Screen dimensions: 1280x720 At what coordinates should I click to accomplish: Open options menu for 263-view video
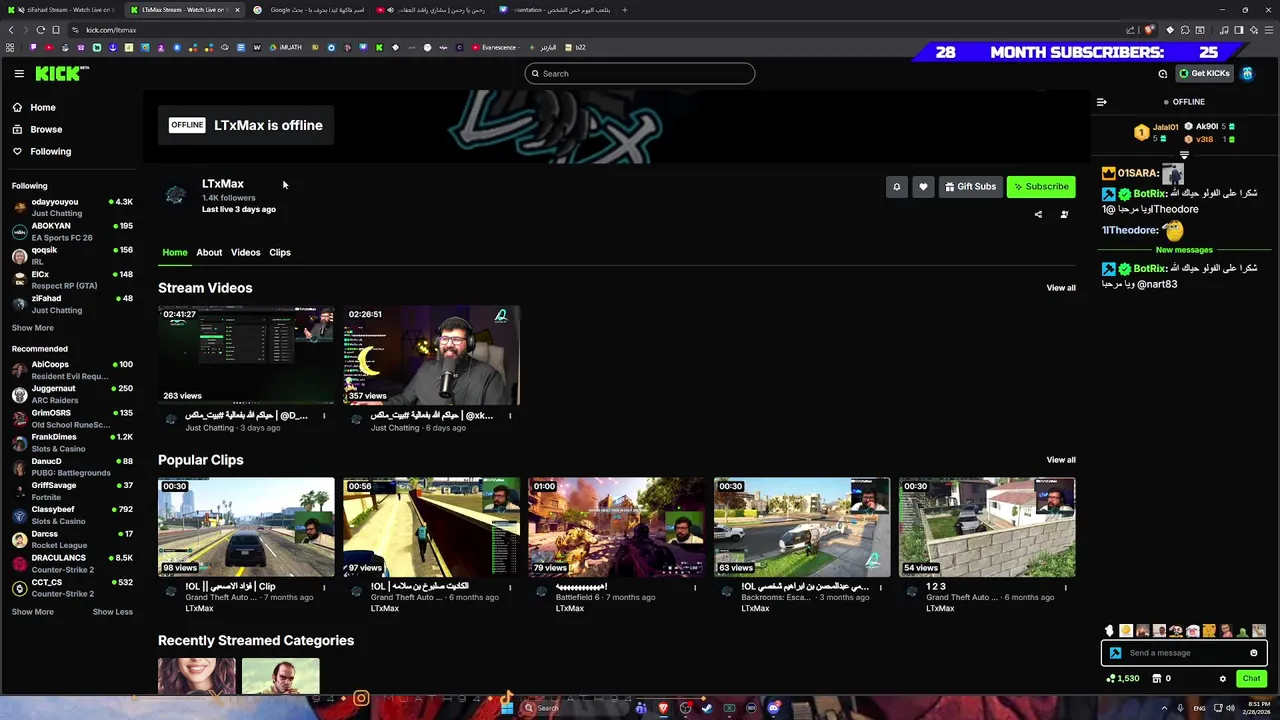click(324, 416)
